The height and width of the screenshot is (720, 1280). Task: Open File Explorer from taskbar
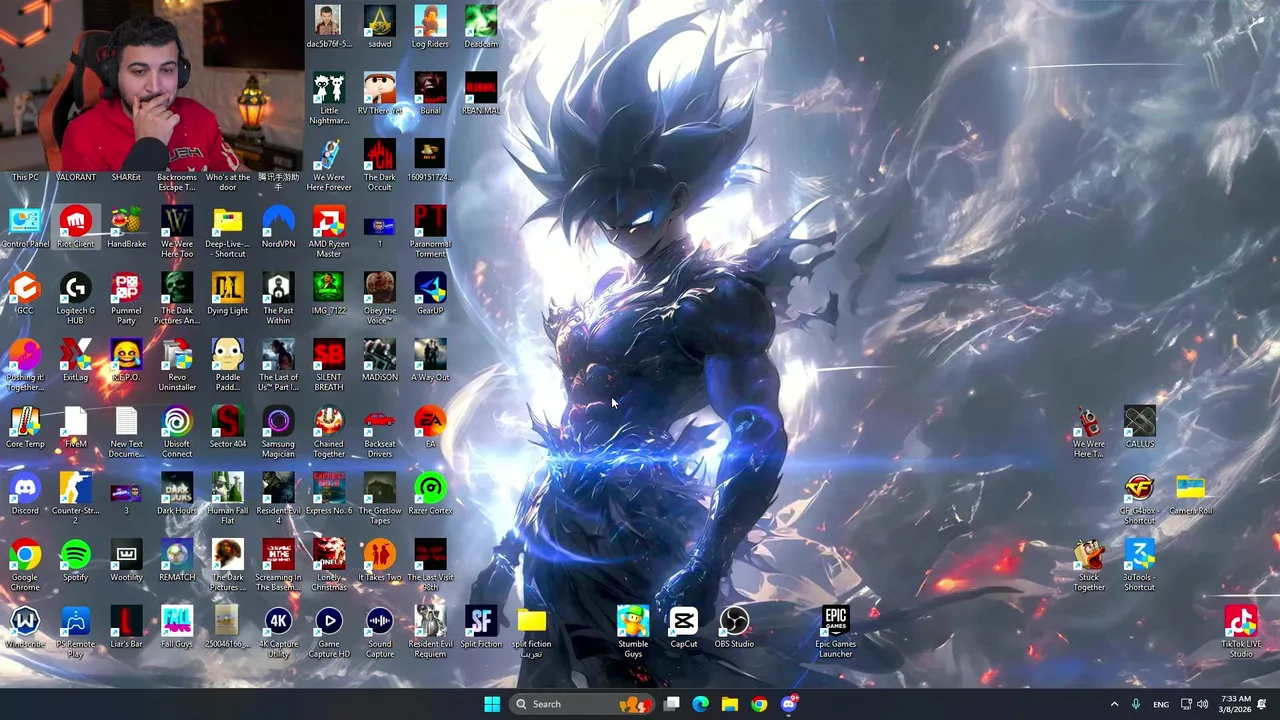click(730, 704)
